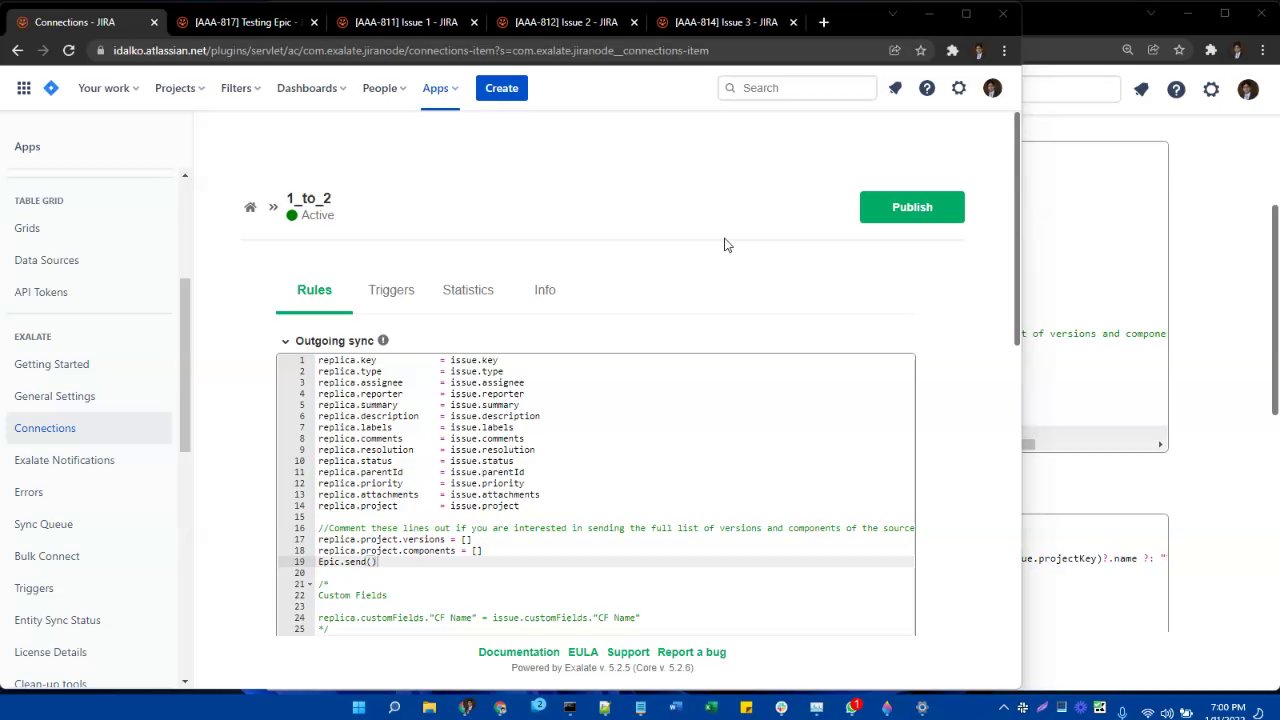Switch to the AAA-817 Testing Epic browser tab
The height and width of the screenshot is (720, 1280).
[247, 22]
